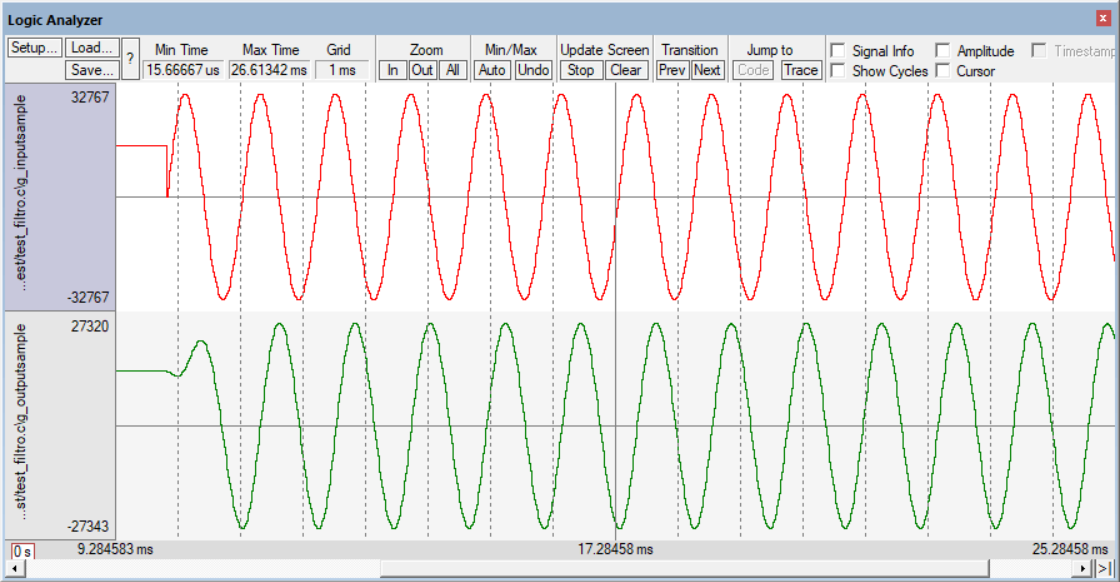Jump to Next transition
The width and height of the screenshot is (1120, 582).
(x=707, y=70)
